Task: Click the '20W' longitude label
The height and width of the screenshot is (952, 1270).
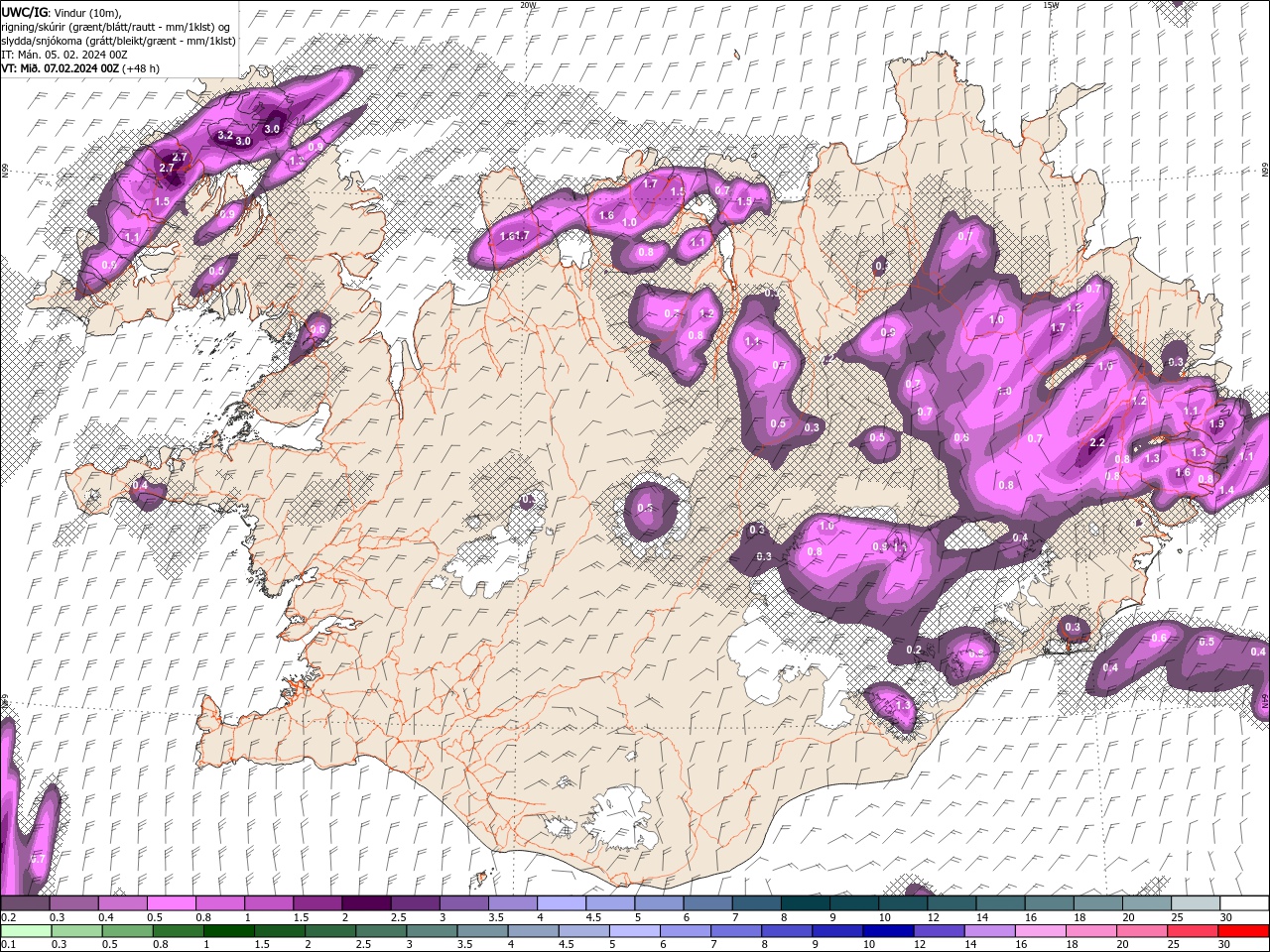Action: point(529,5)
